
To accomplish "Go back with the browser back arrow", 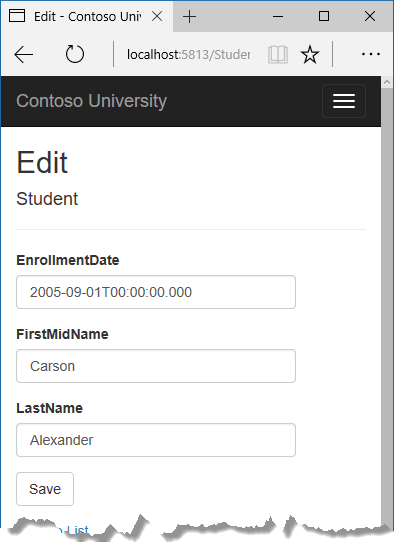I will [24, 54].
